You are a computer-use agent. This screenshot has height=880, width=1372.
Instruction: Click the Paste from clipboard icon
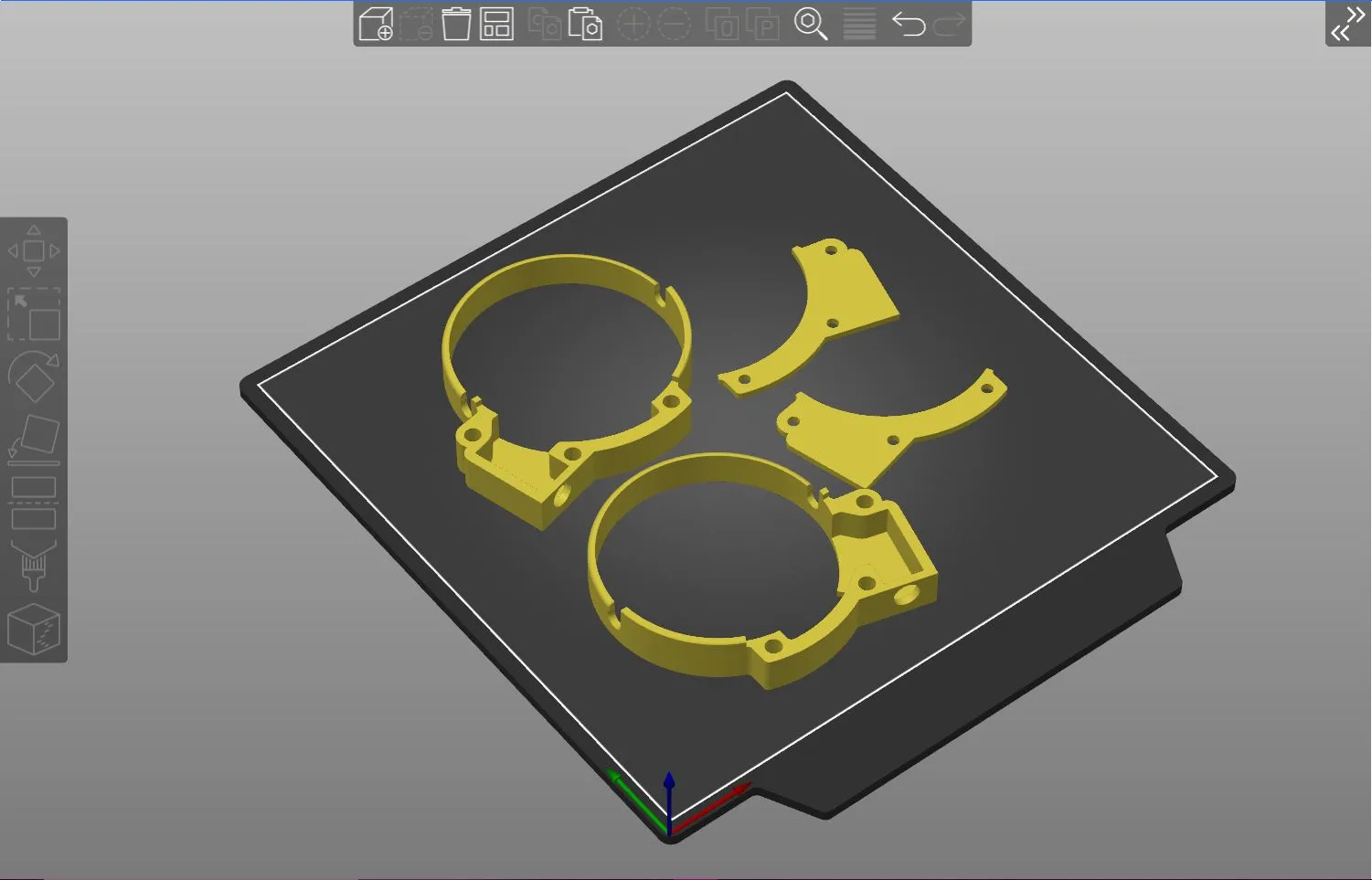pos(585,23)
